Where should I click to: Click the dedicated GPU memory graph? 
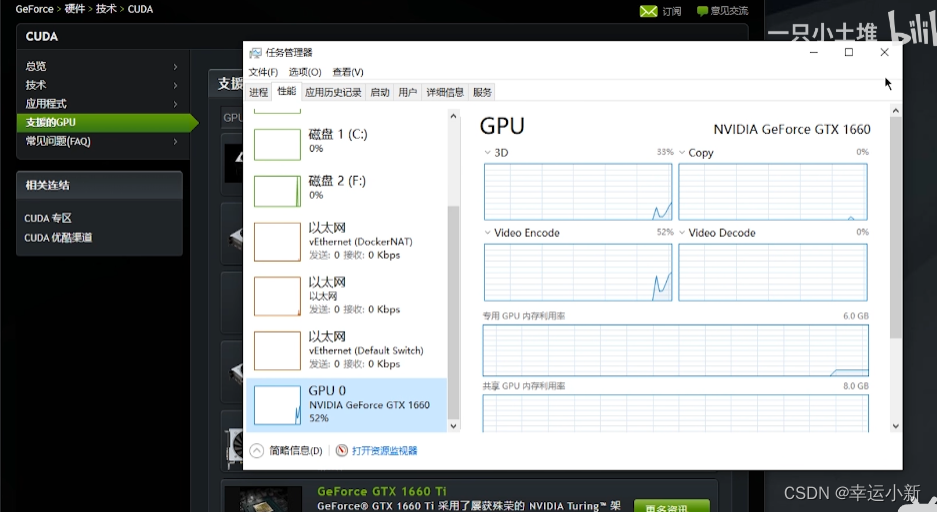tap(675, 350)
